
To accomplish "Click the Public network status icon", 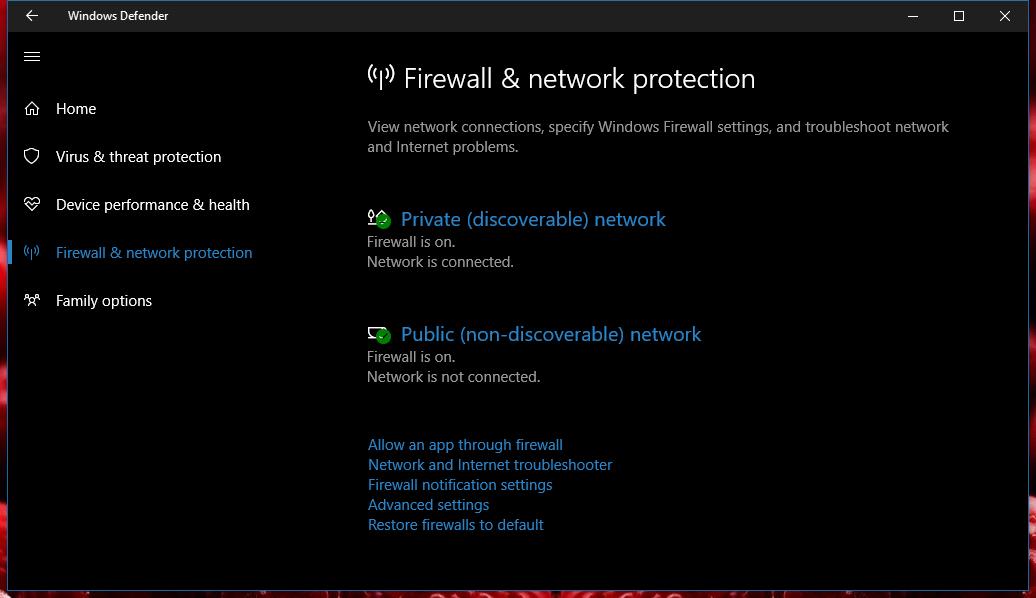I will click(379, 334).
